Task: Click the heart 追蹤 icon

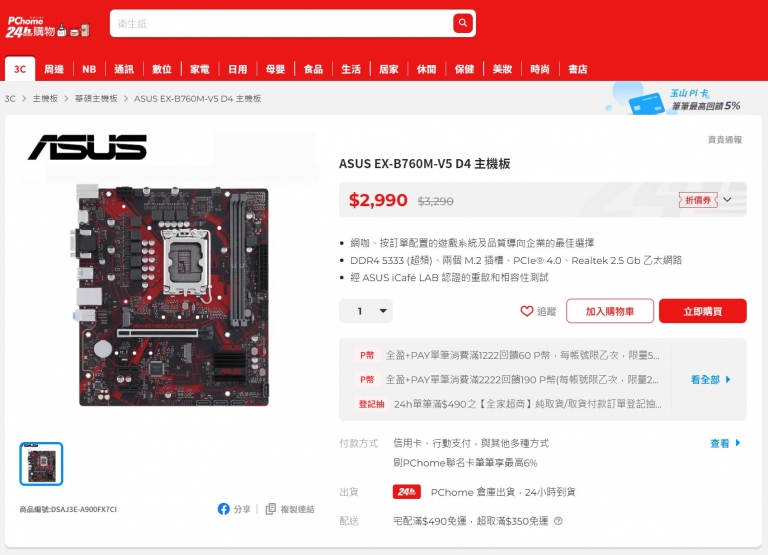Action: (527, 311)
